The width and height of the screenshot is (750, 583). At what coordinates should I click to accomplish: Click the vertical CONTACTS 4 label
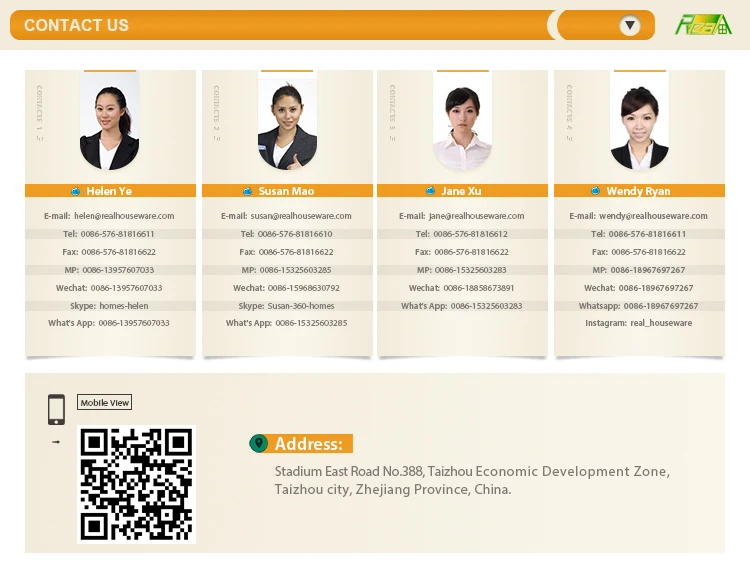click(569, 112)
